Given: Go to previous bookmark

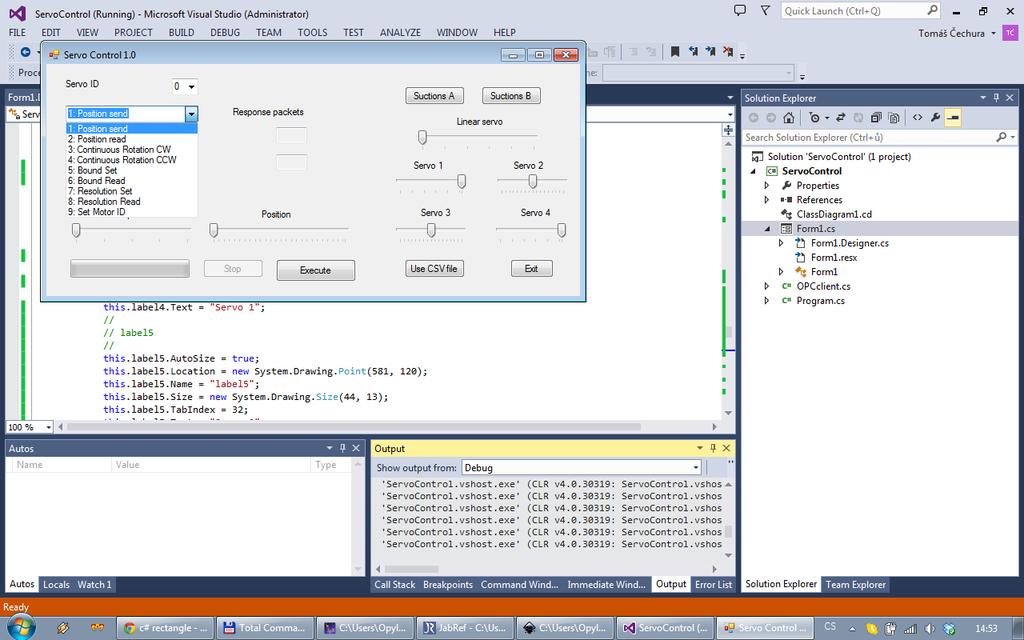Looking at the screenshot, I should tap(693, 52).
